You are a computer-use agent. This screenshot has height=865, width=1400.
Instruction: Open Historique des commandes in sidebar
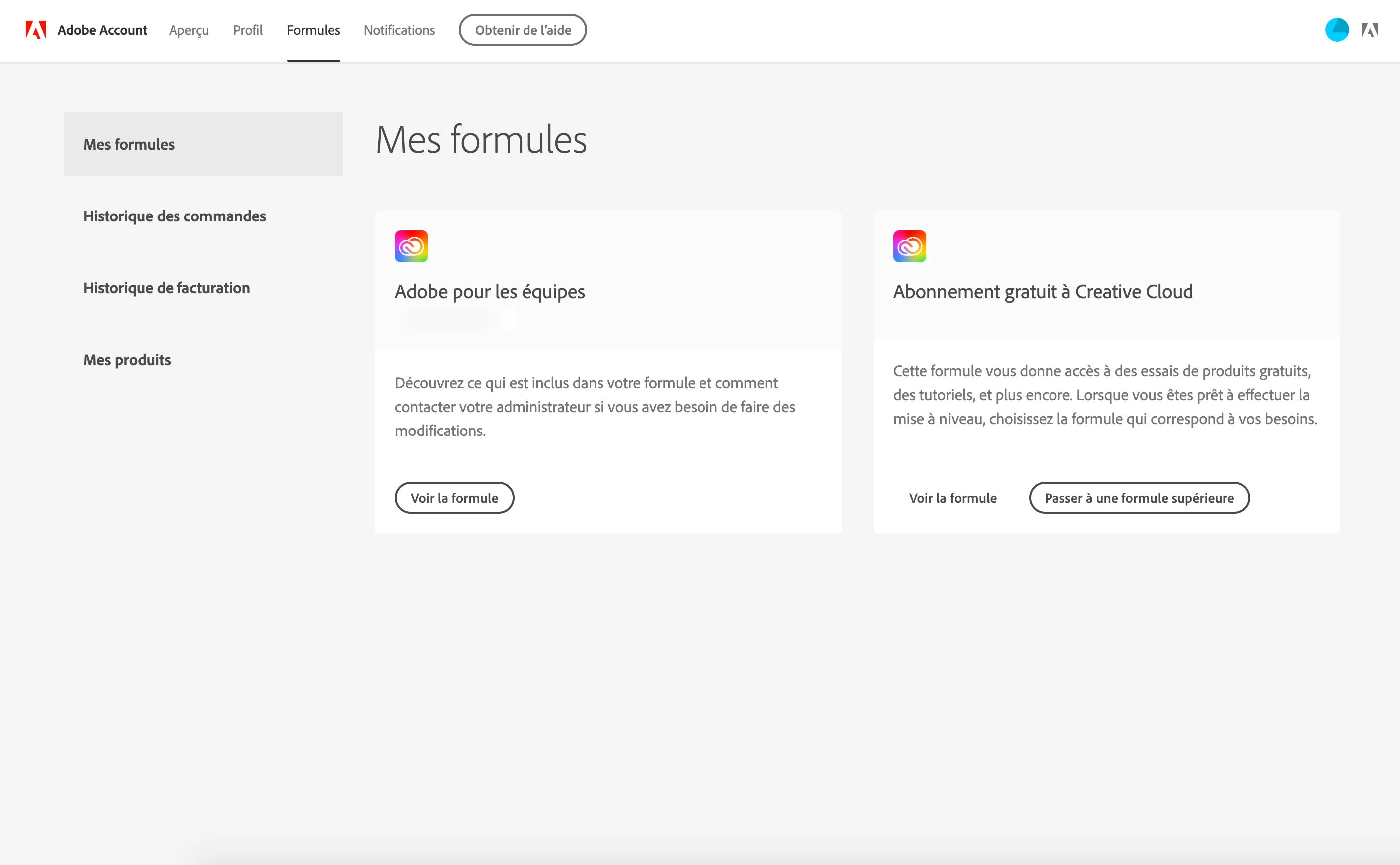175,216
